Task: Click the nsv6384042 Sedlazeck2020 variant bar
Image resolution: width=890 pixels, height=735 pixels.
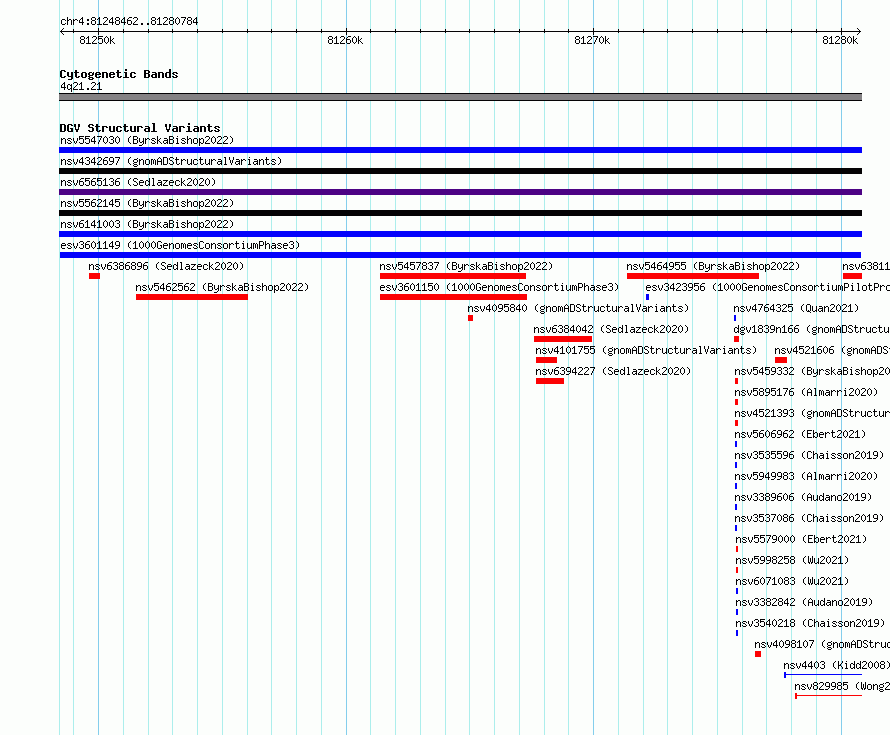Action: tap(563, 339)
